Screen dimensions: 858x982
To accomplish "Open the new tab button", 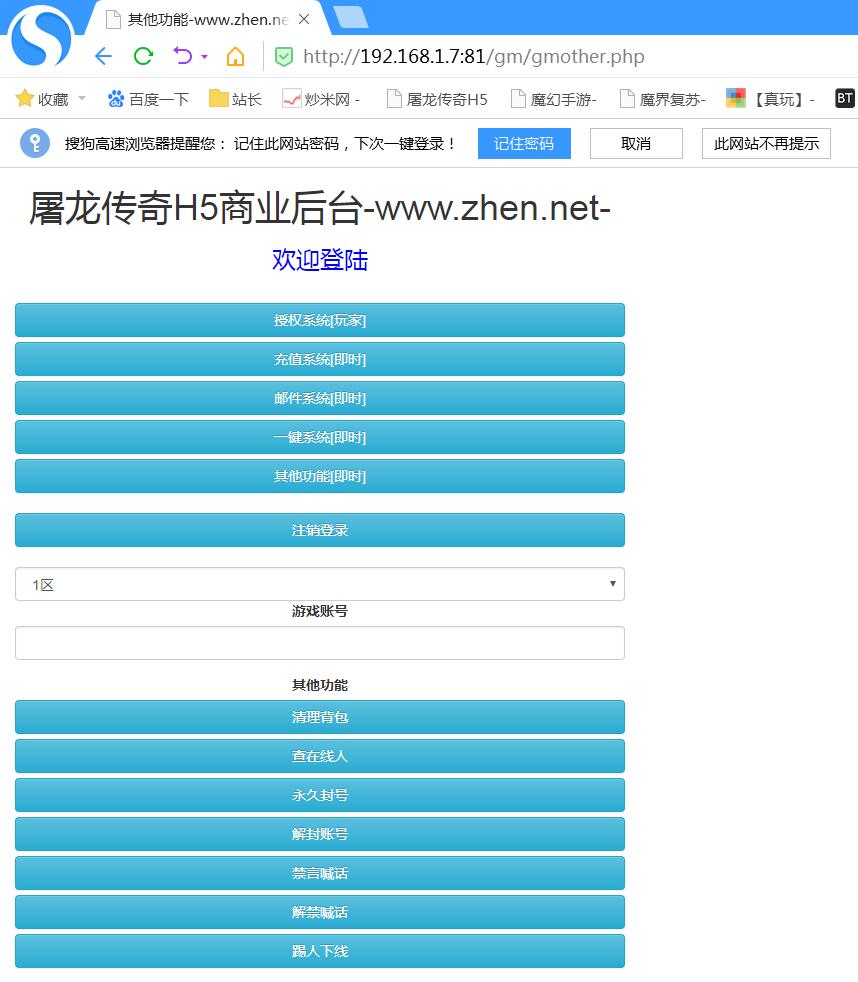I will 350,17.
